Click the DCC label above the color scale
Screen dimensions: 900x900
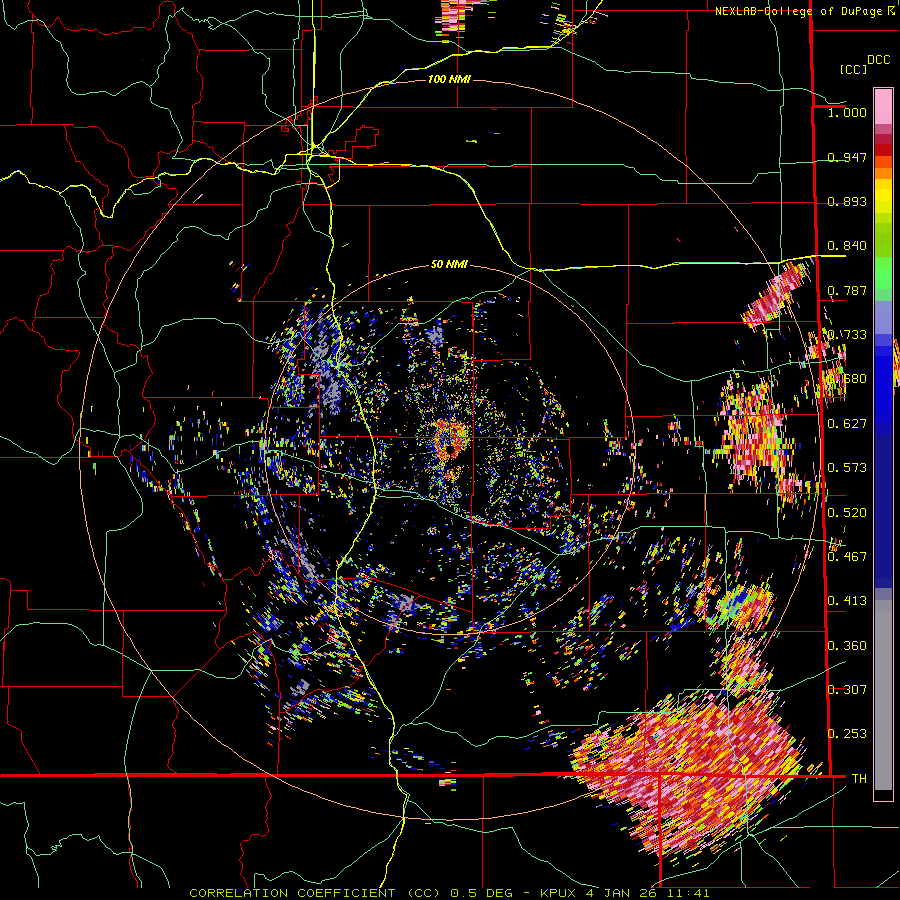point(878,60)
